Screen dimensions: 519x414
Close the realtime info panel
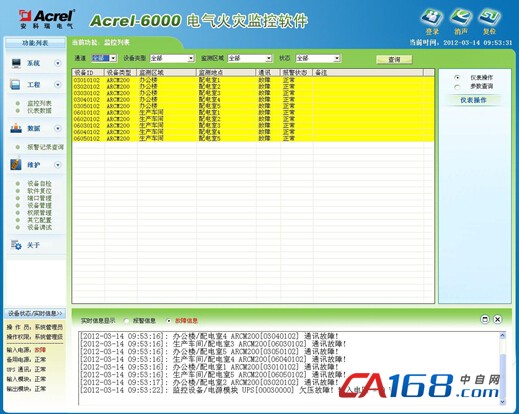497,319
